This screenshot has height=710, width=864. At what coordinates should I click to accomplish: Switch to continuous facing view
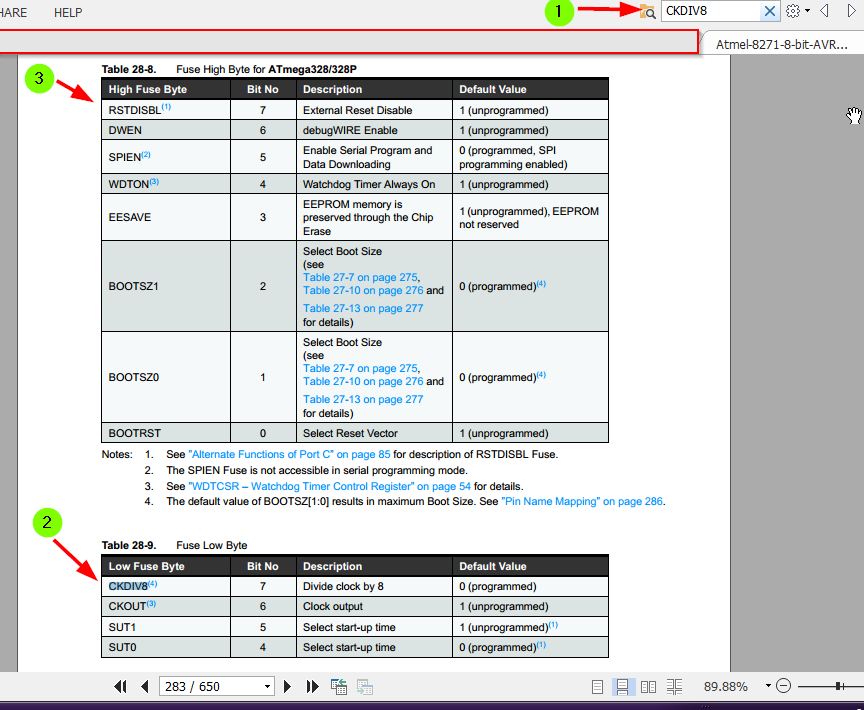click(x=674, y=686)
